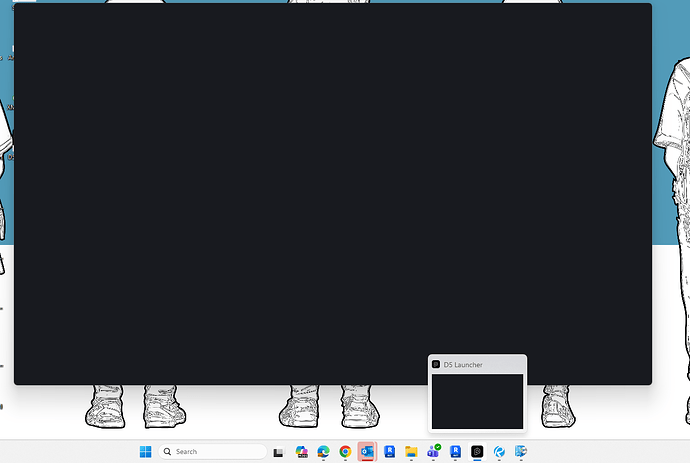
Task: Open Microsoft Edge from the taskbar
Action: 323,452
